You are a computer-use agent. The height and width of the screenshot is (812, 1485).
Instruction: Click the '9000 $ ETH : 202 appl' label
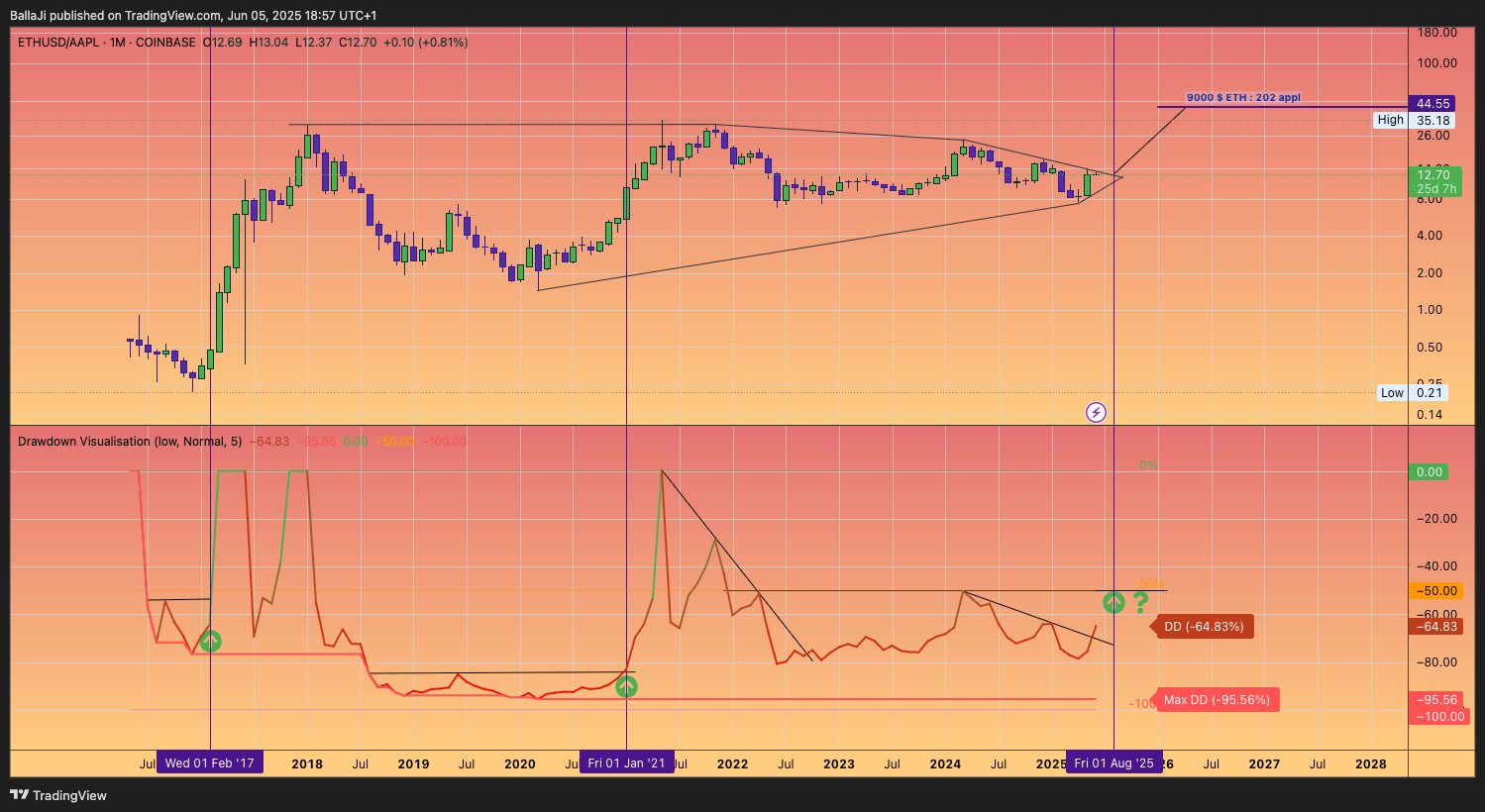[1243, 98]
